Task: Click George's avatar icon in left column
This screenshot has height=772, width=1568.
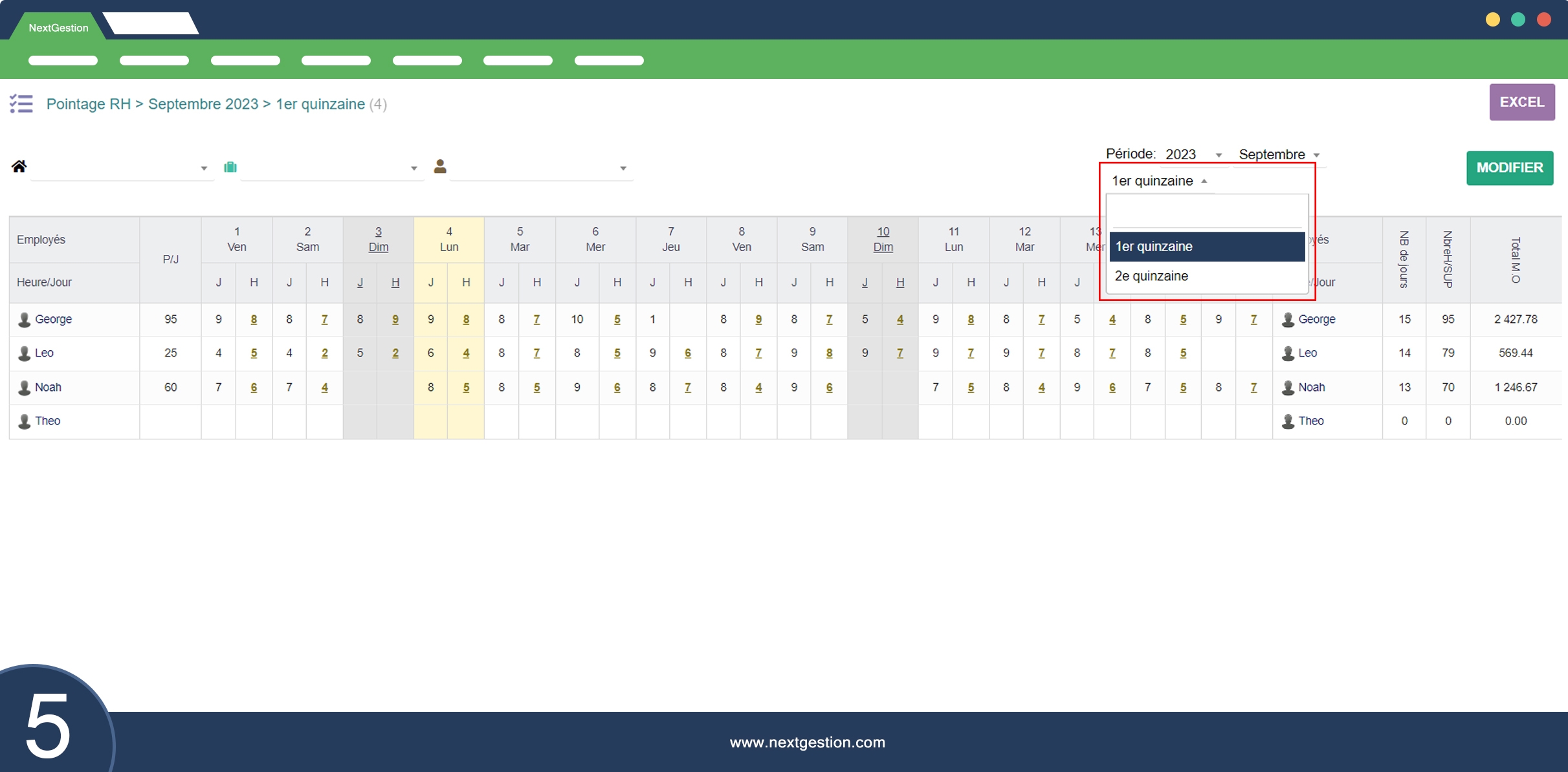Action: [25, 320]
